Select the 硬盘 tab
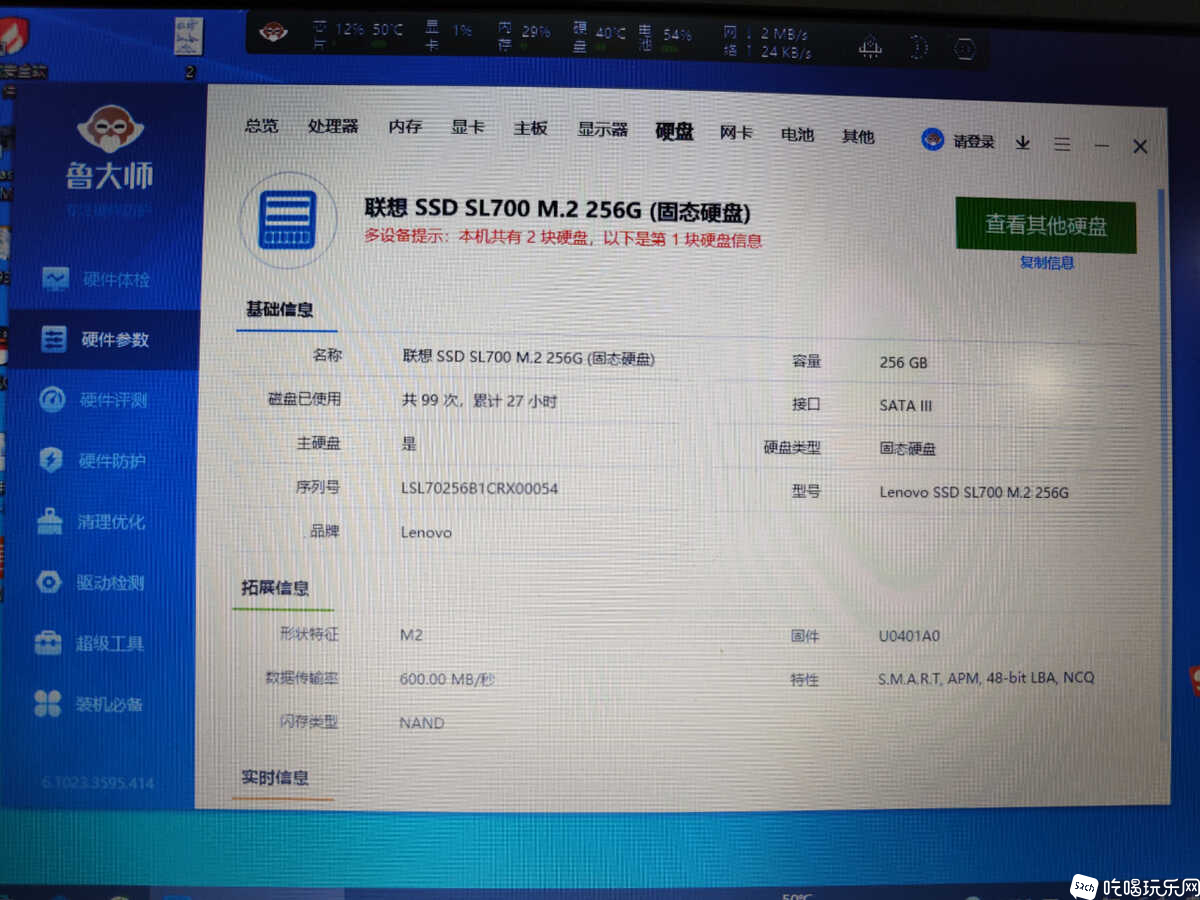The height and width of the screenshot is (900, 1200). (x=675, y=132)
